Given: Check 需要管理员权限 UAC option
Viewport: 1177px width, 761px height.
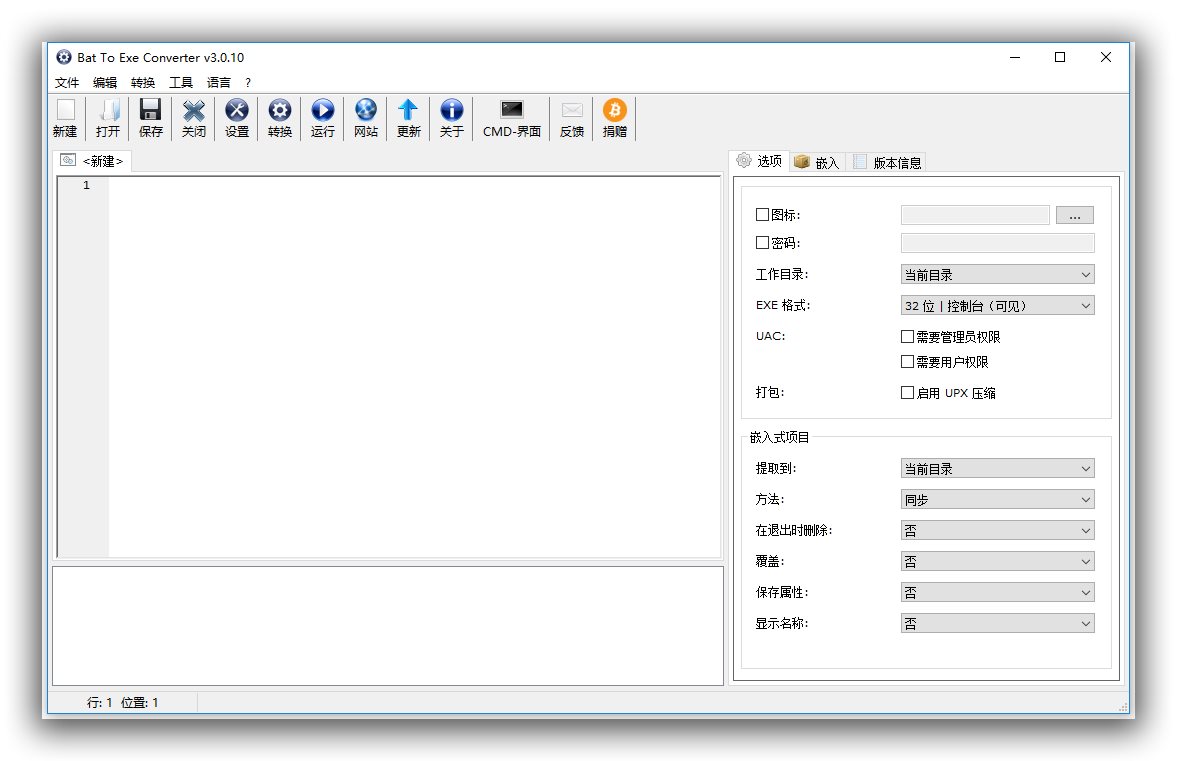Looking at the screenshot, I should (908, 336).
